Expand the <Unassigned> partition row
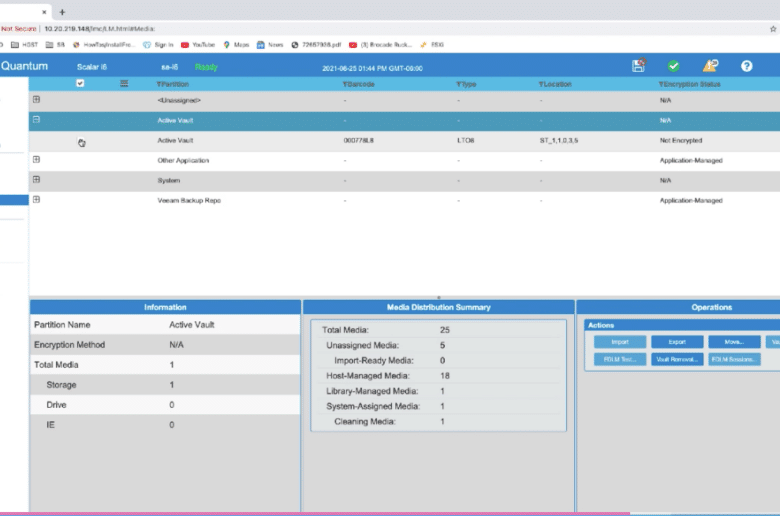 [36, 100]
